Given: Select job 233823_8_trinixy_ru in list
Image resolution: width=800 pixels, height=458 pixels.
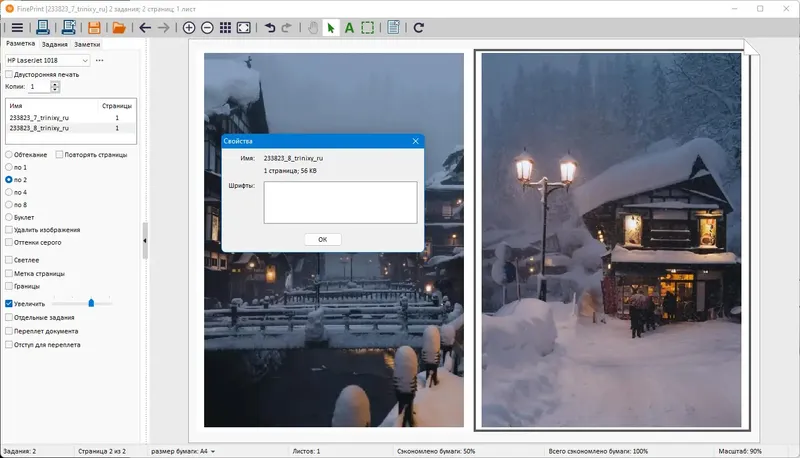Looking at the screenshot, I should pos(71,128).
